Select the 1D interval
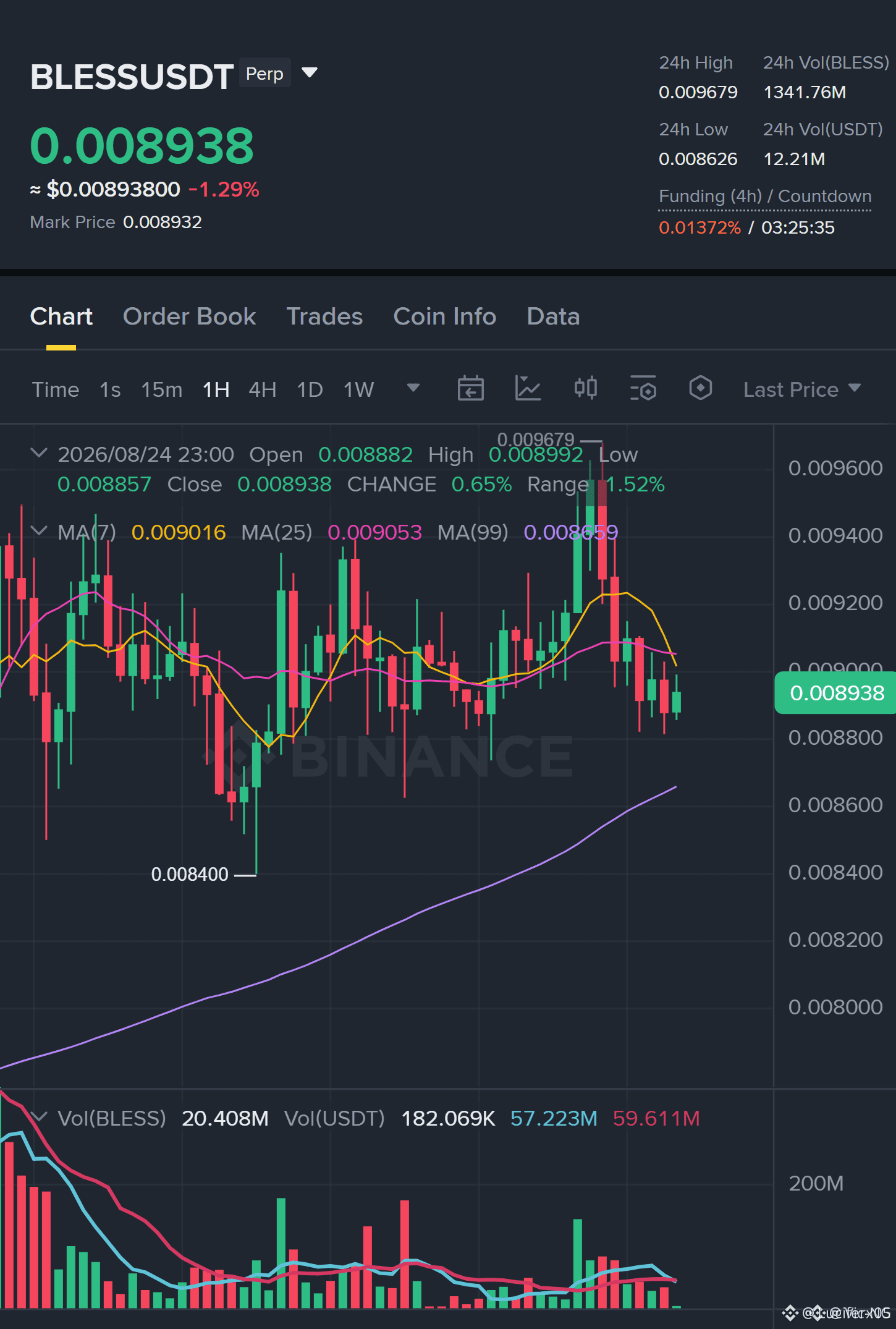Viewport: 896px width, 1329px height. [310, 389]
